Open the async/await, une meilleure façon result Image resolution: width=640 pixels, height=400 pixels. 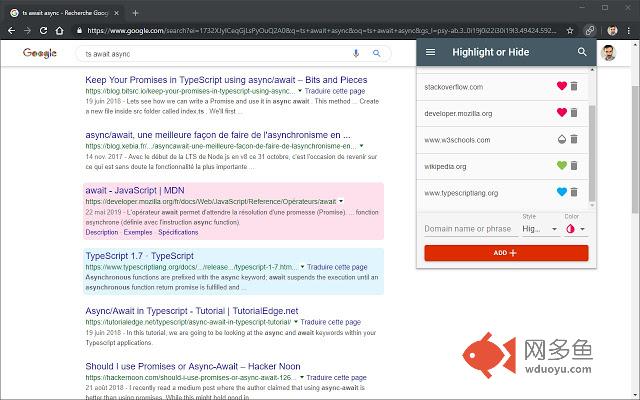point(218,135)
